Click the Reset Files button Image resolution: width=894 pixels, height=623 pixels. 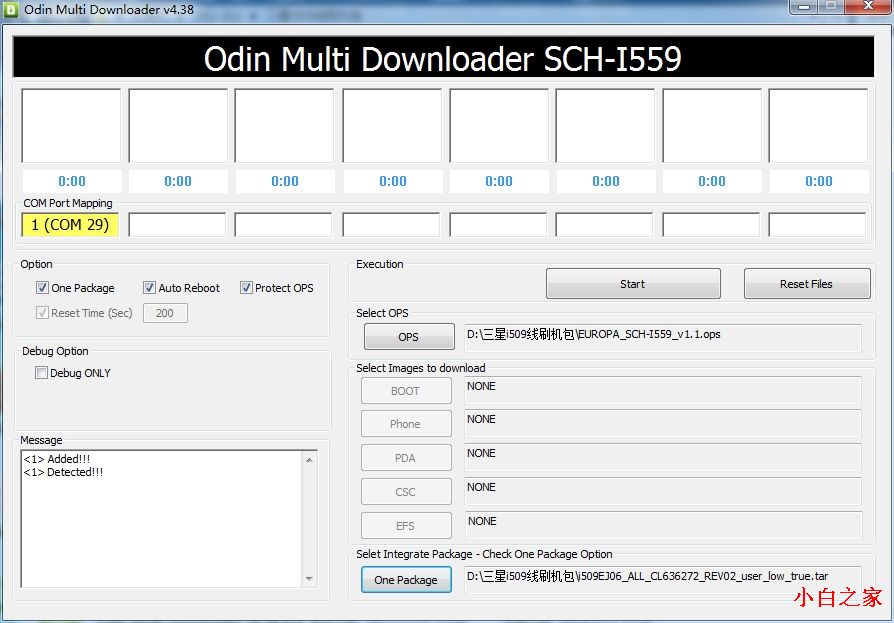(x=807, y=284)
